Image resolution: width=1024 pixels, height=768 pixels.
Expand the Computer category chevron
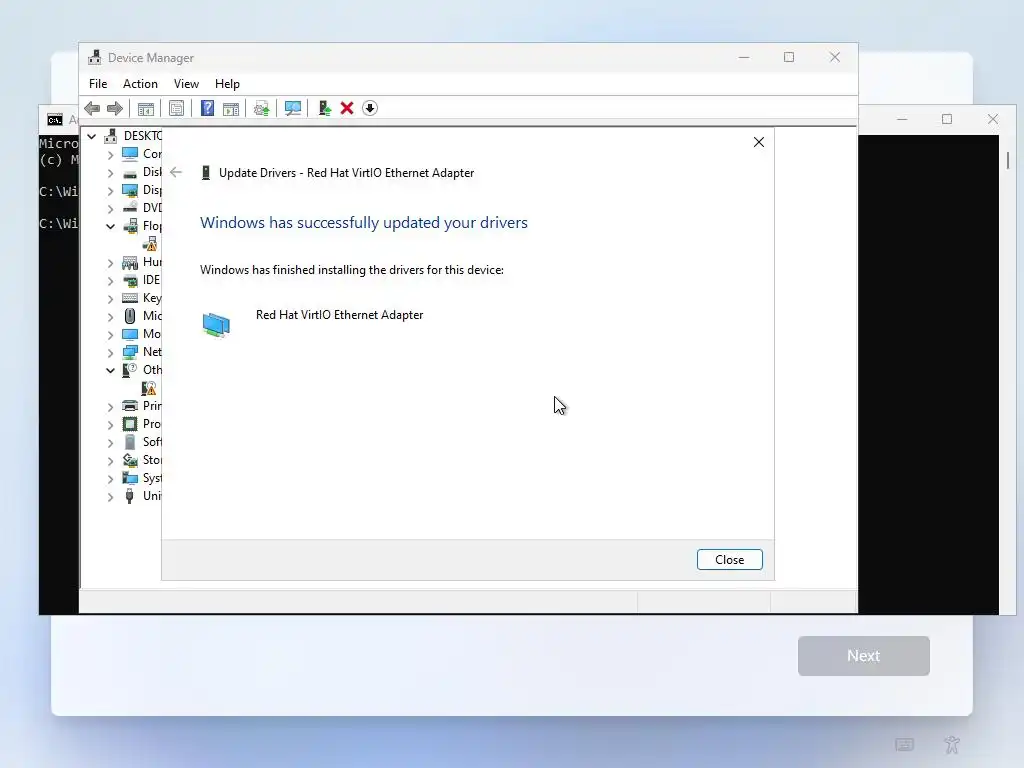[110, 155]
